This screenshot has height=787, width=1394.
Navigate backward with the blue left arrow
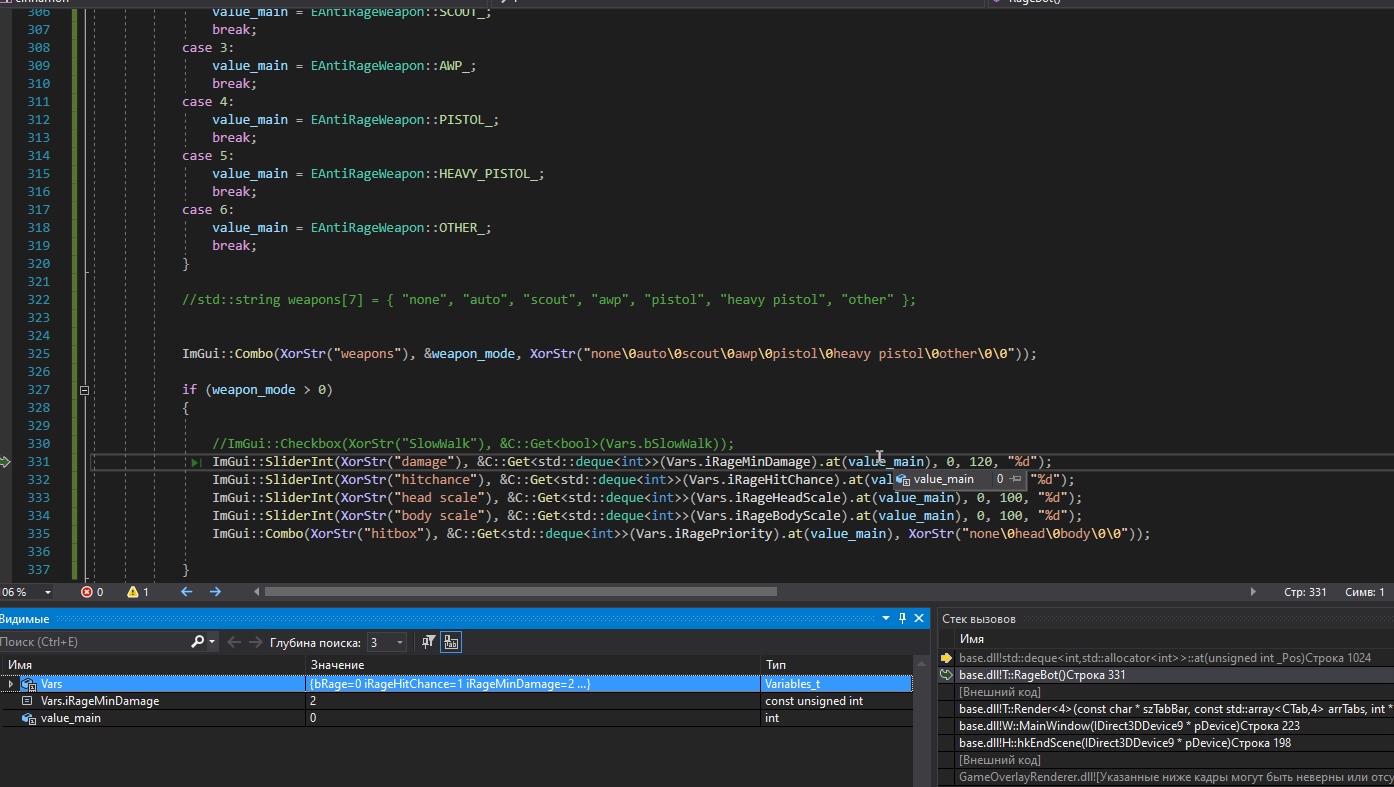tap(186, 592)
